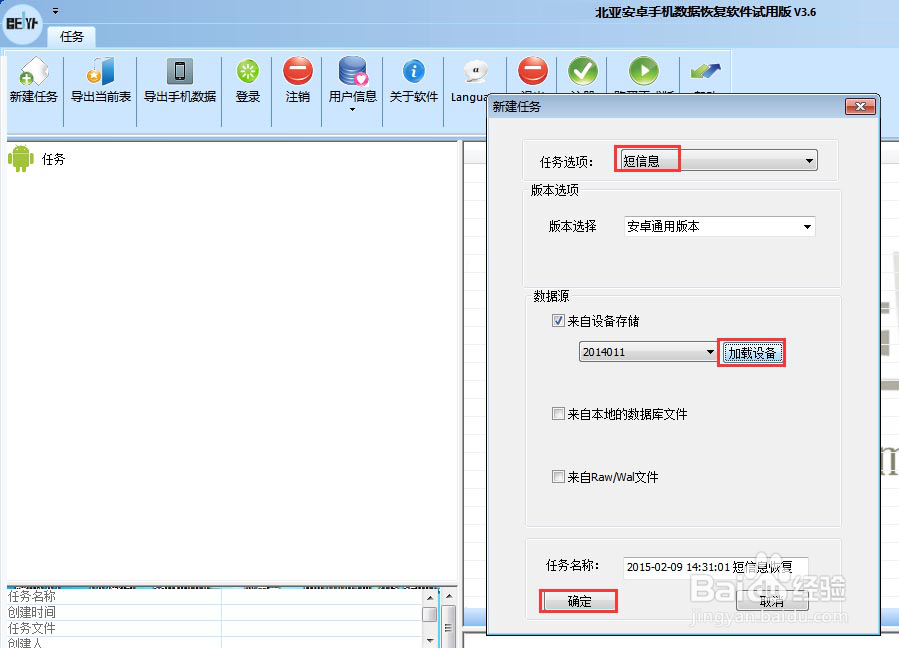Expand the 用户信息 dropdown arrow
This screenshot has width=899, height=648.
pyautogui.click(x=352, y=110)
